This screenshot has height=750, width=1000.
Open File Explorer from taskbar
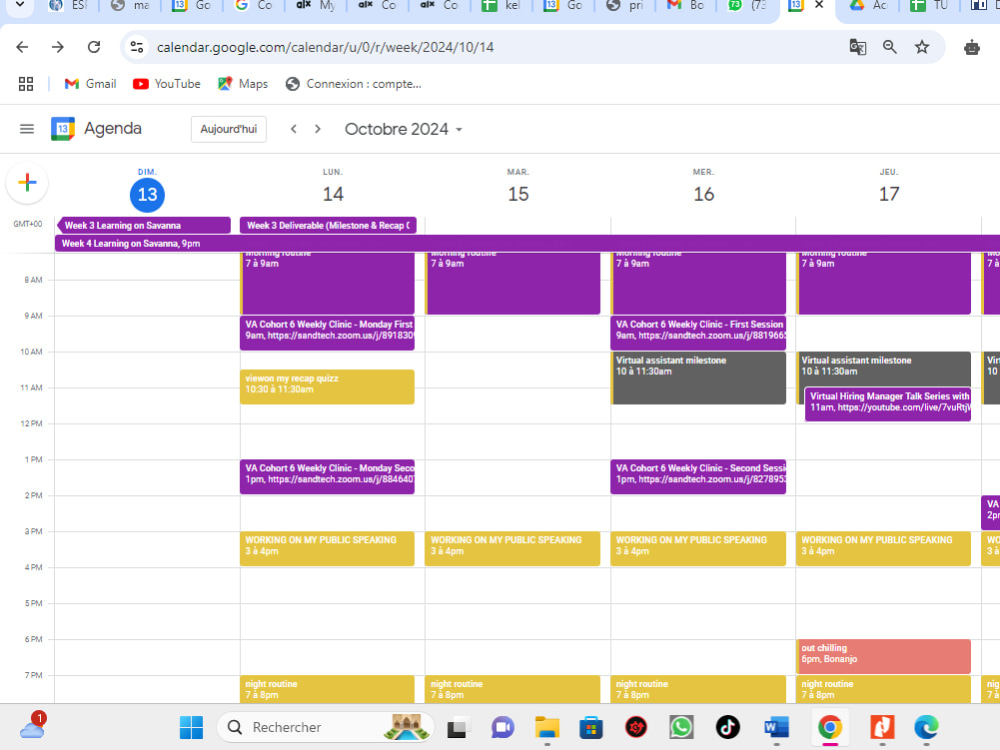[x=547, y=727]
